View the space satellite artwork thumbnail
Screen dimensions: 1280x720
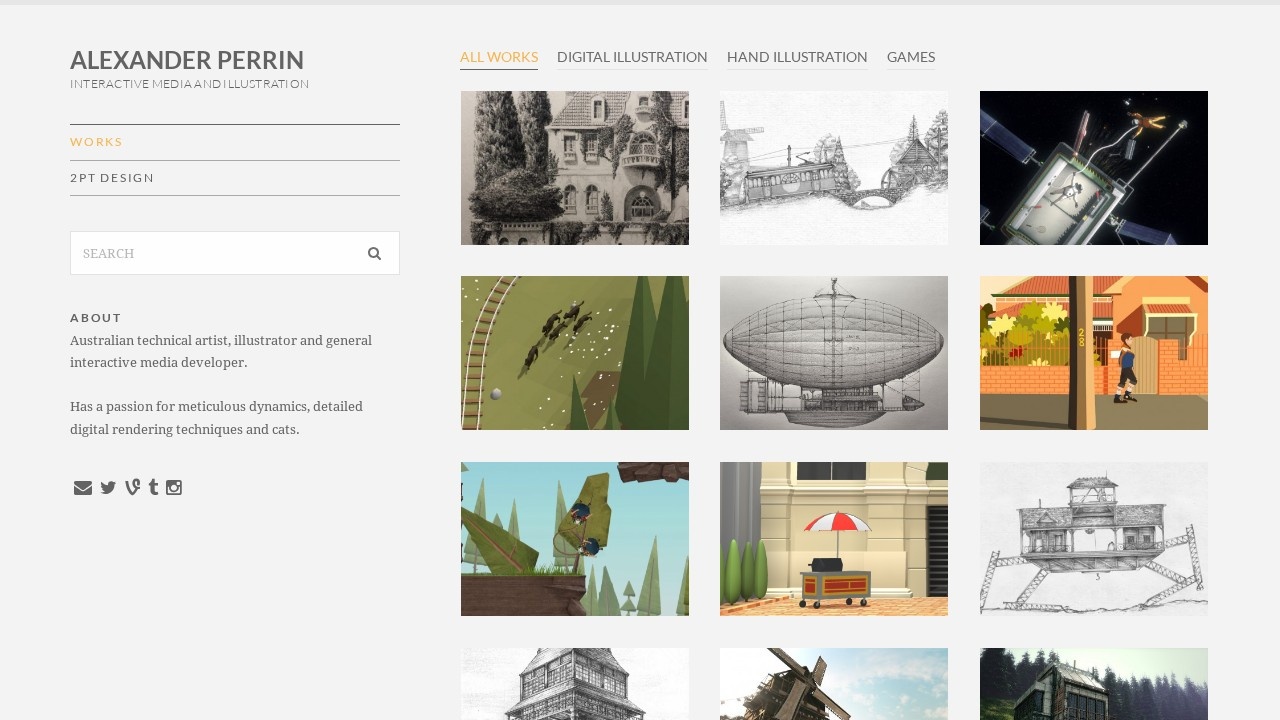1094,168
